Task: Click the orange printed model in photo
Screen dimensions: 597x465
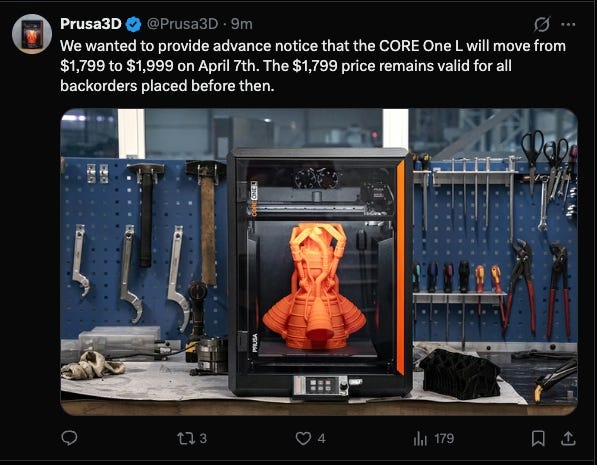Action: coord(314,286)
